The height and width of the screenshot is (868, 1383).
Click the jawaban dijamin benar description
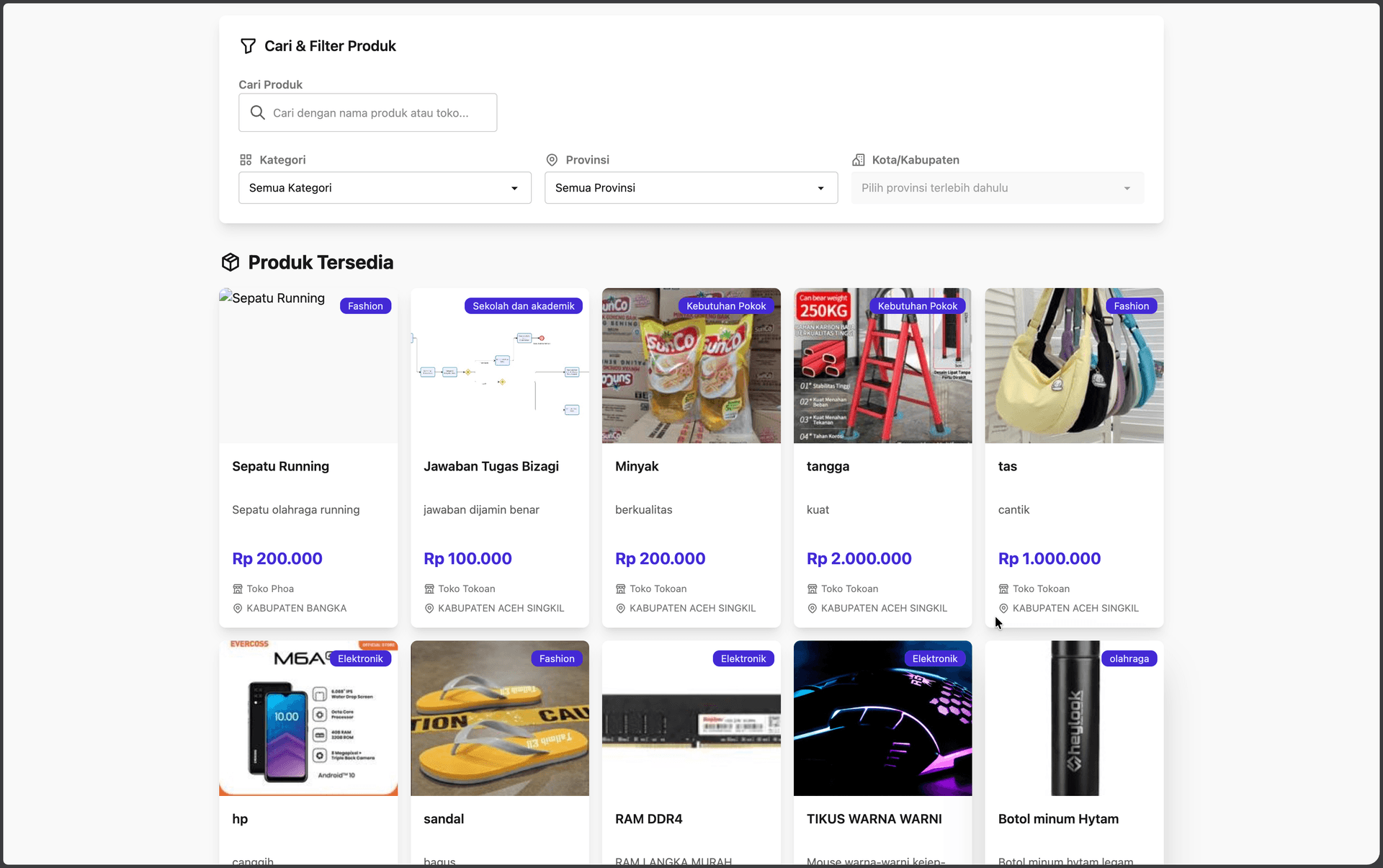point(481,510)
